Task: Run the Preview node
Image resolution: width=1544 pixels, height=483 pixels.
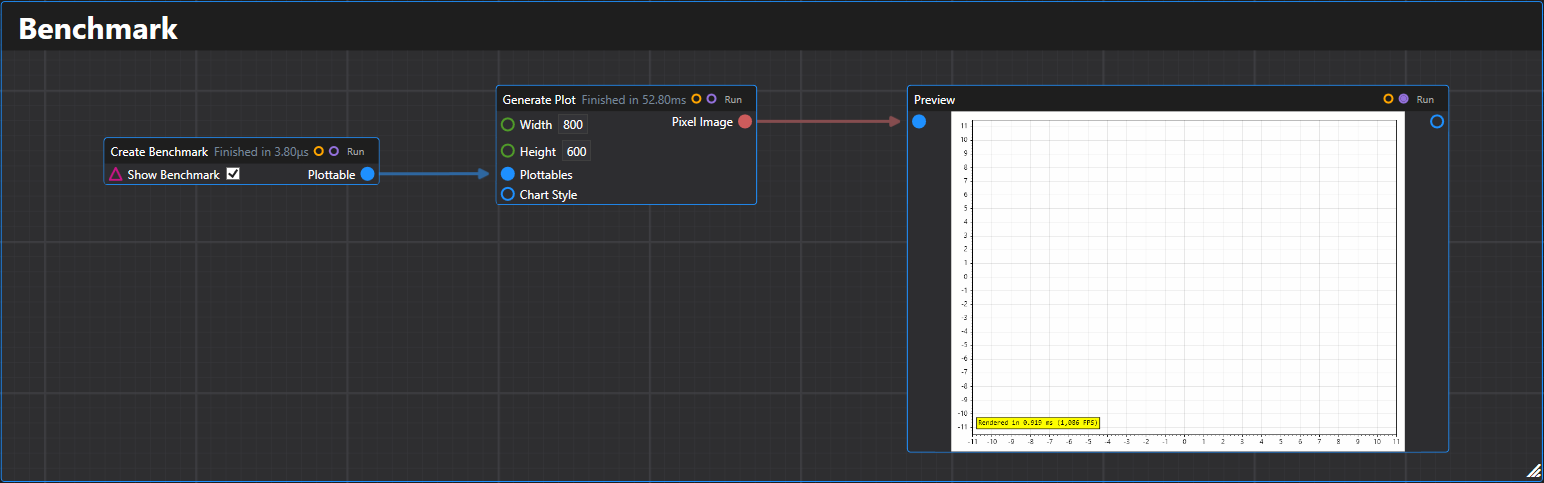Action: click(1425, 100)
